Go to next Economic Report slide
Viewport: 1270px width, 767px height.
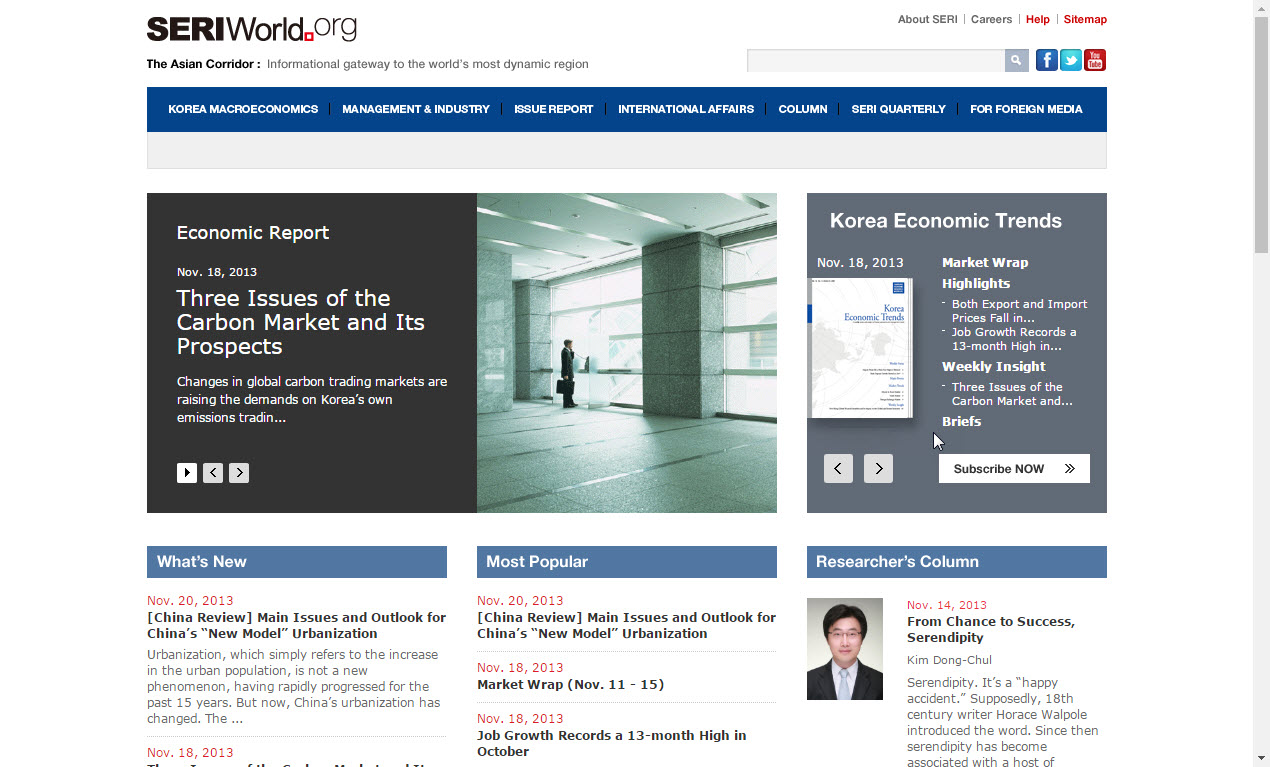click(239, 473)
